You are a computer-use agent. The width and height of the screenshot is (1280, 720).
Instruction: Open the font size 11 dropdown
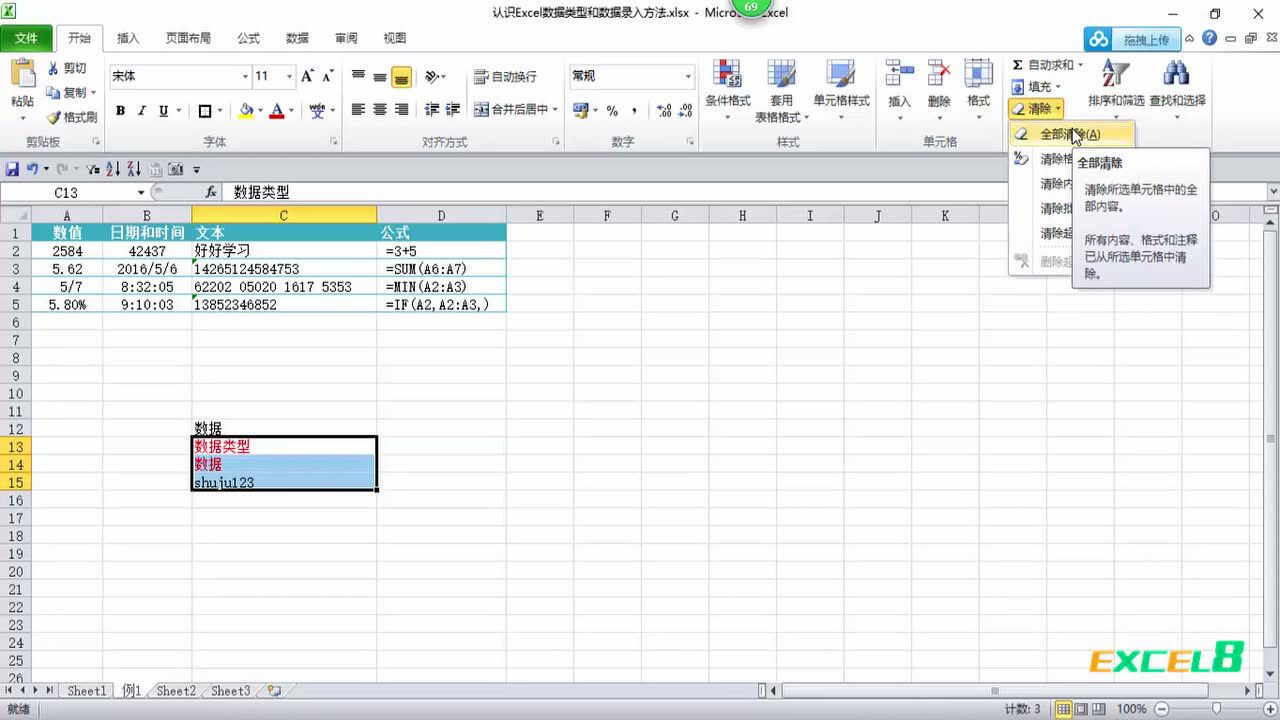[x=289, y=76]
